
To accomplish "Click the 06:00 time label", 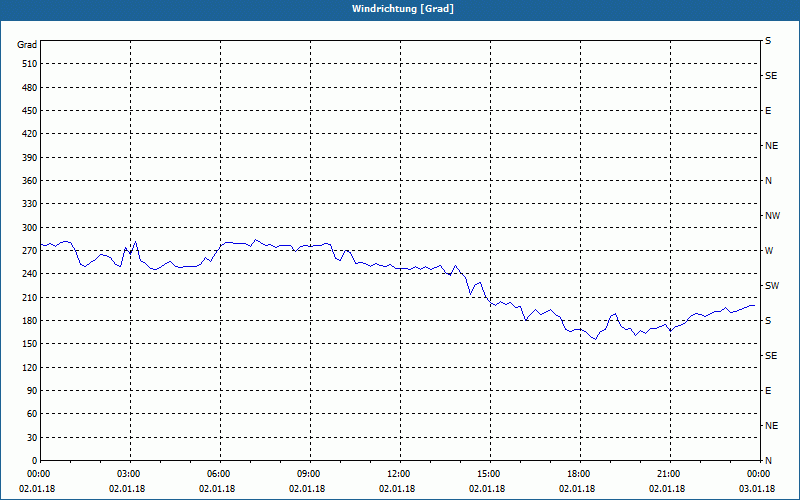I will pyautogui.click(x=220, y=474).
